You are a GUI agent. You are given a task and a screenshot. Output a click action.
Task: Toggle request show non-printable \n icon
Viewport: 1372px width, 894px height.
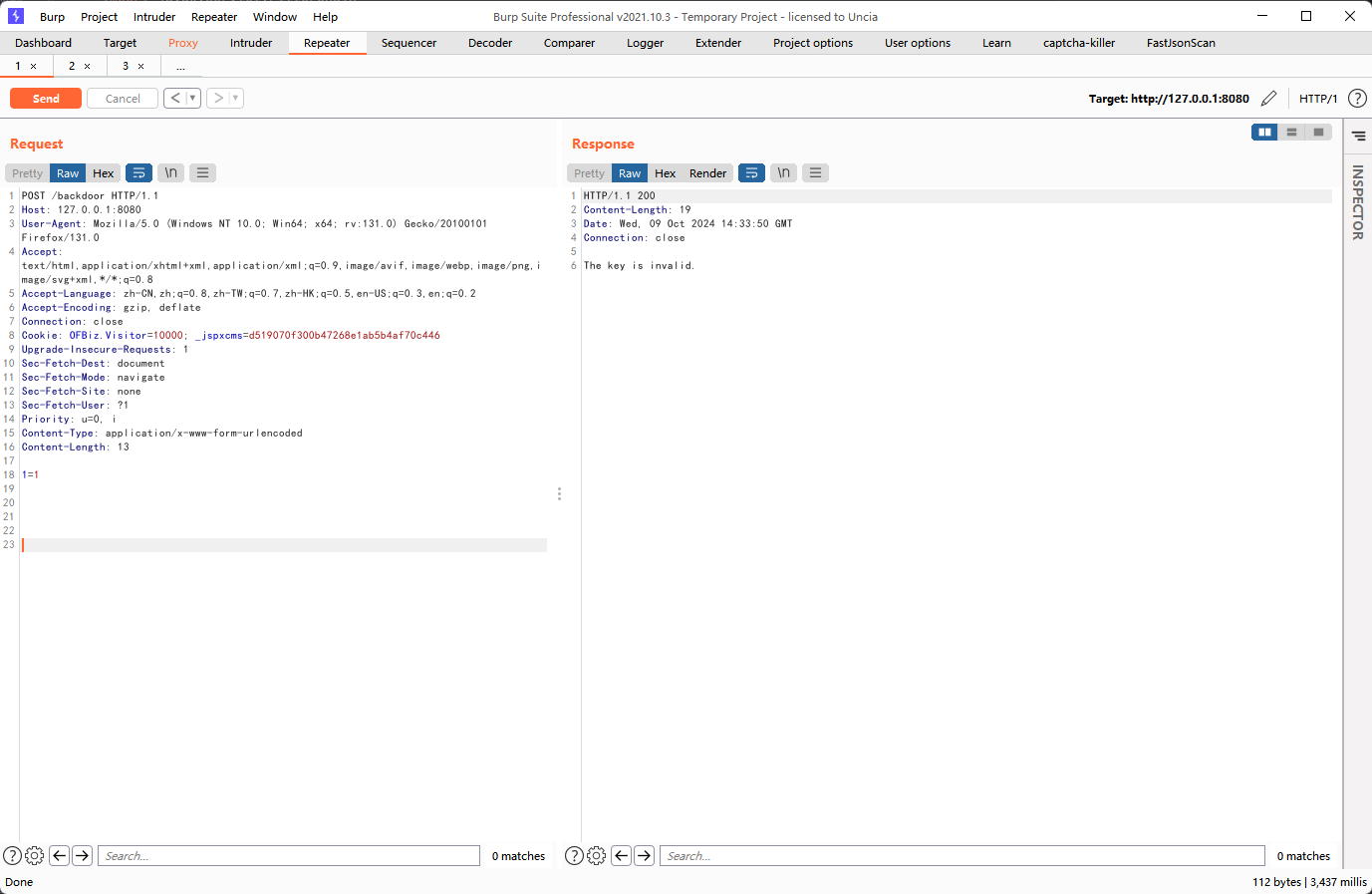(171, 173)
